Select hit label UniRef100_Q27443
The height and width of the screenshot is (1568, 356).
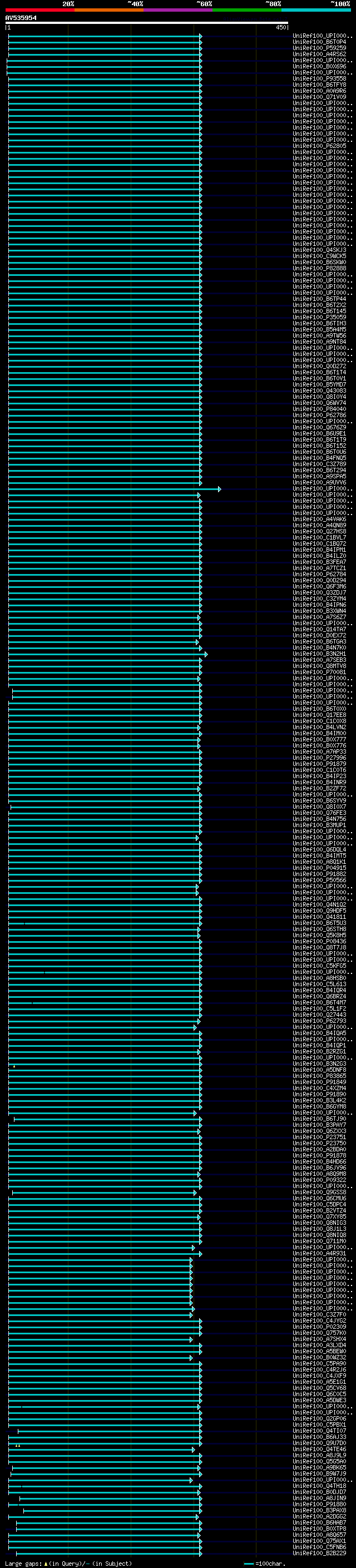click(319, 1015)
